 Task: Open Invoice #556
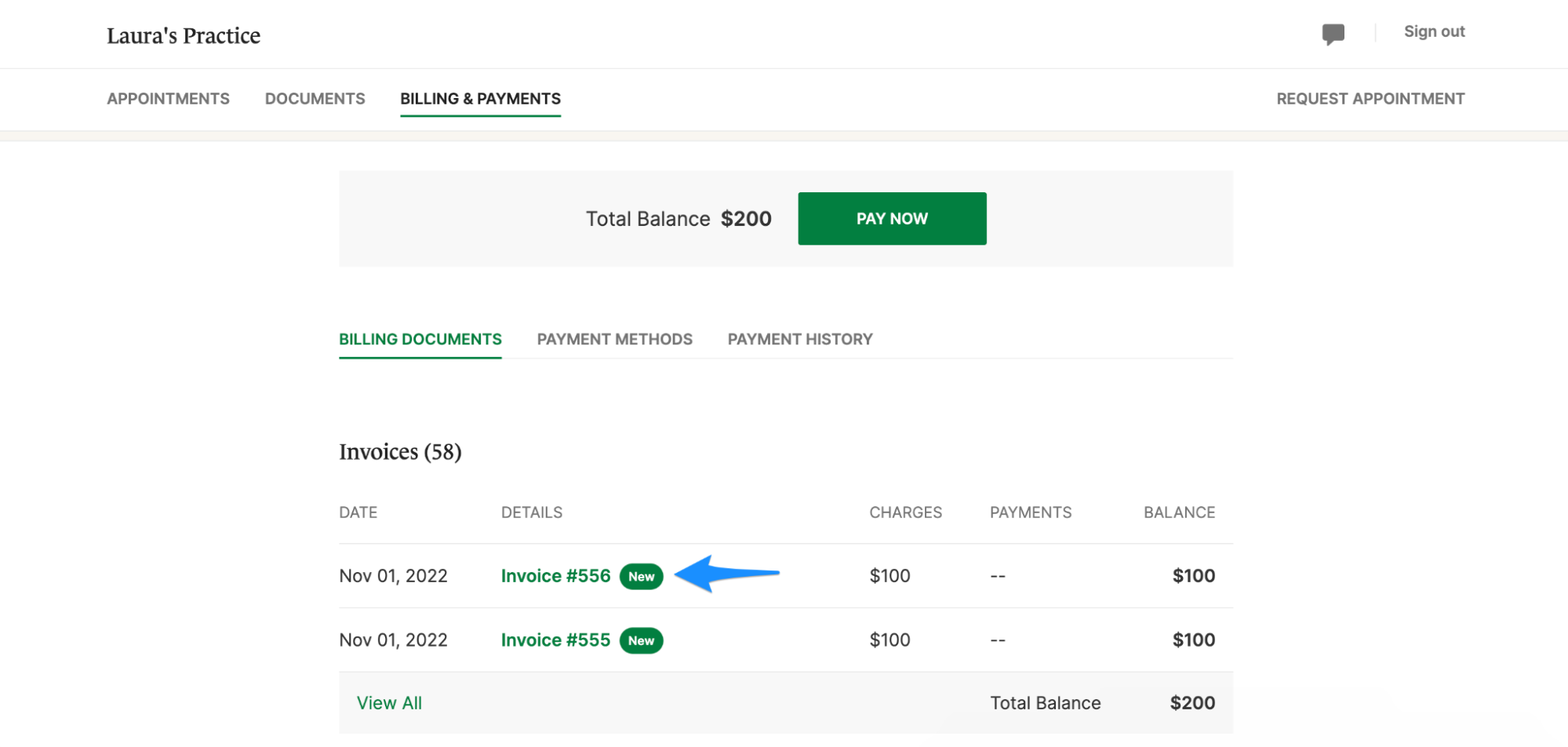point(555,575)
